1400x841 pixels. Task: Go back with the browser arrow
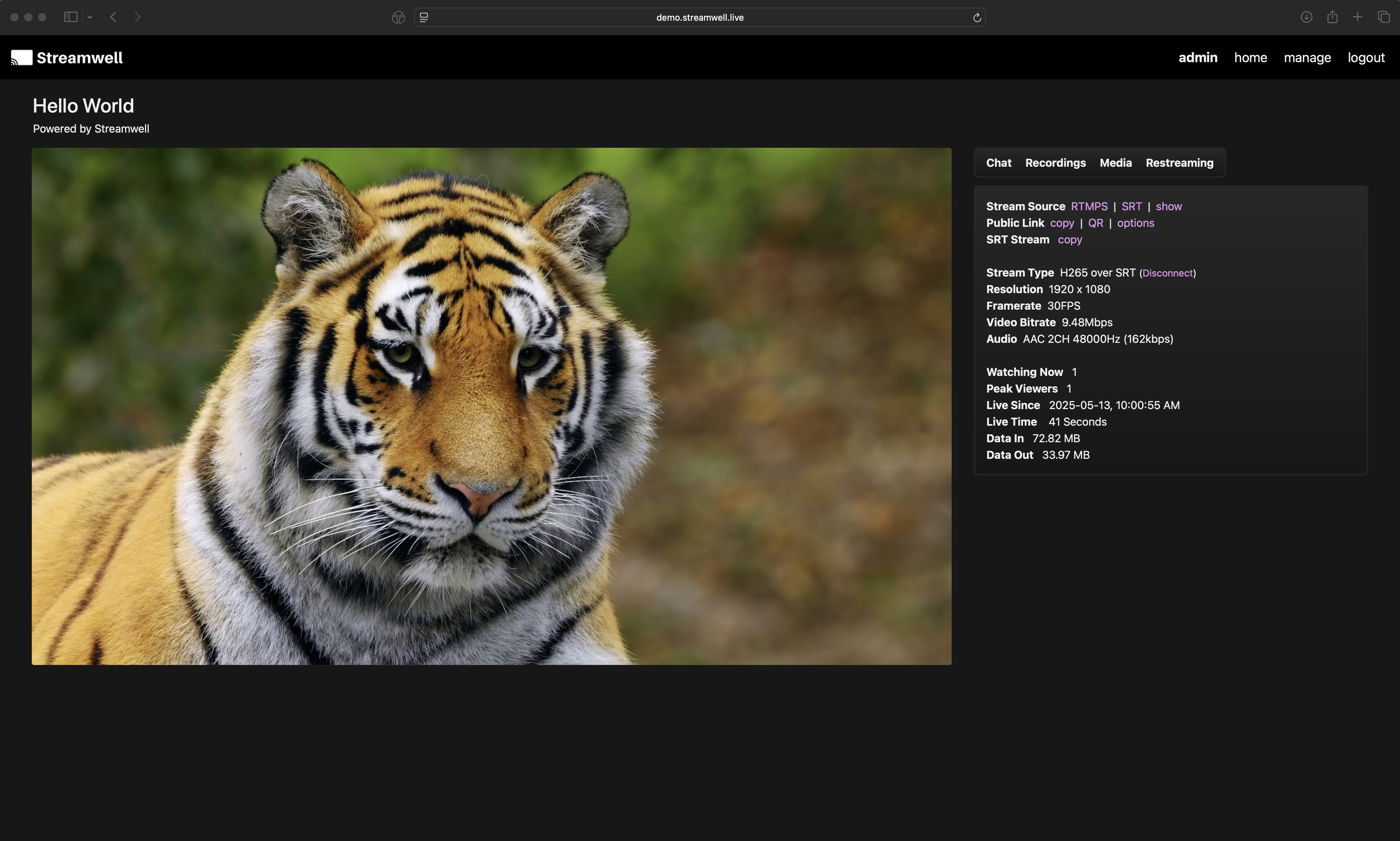point(113,17)
